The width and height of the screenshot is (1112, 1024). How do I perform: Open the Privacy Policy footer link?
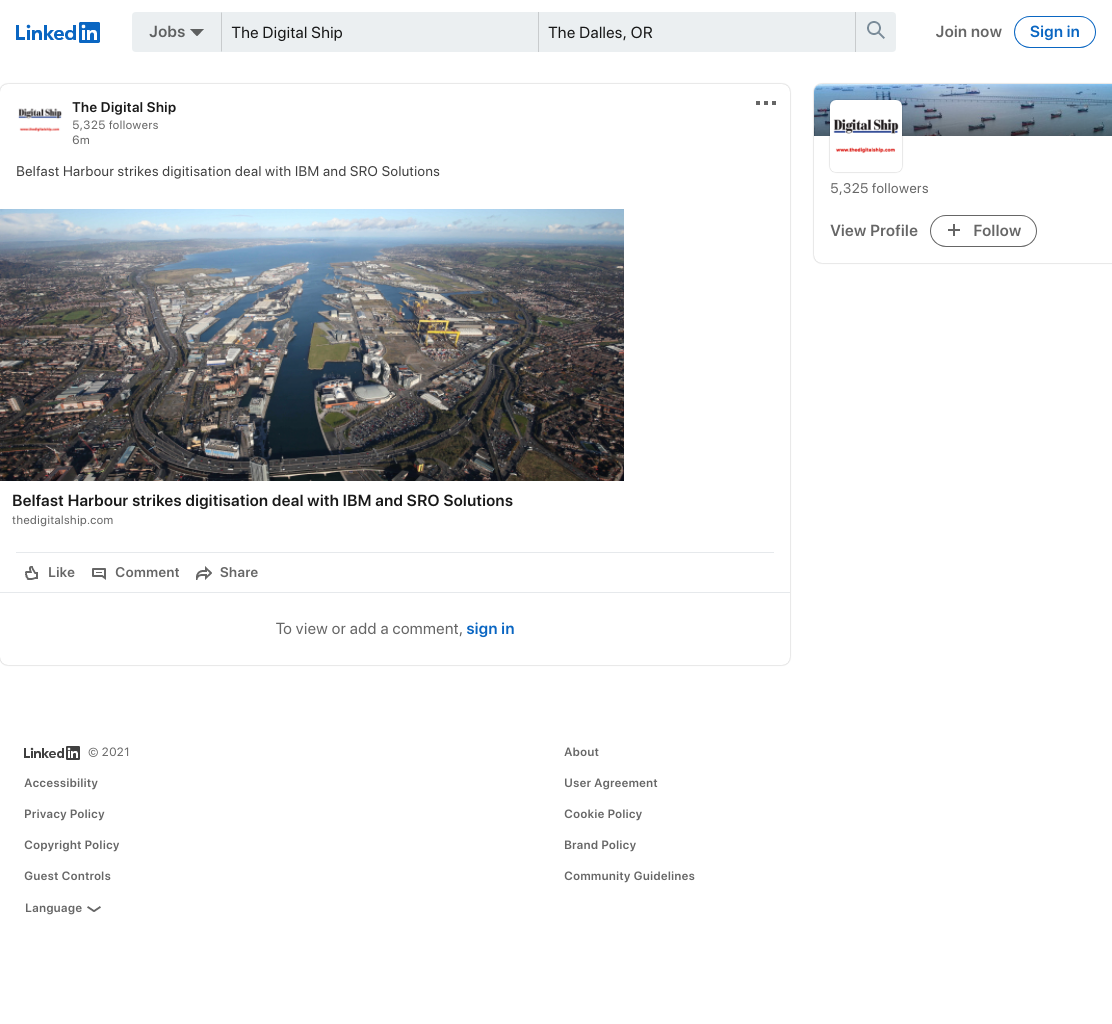pyautogui.click(x=65, y=814)
